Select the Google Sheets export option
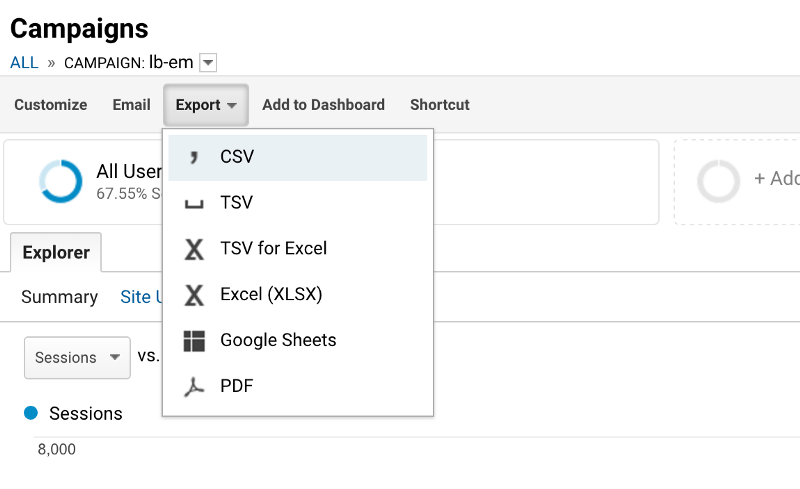The height and width of the screenshot is (489, 800). click(x=278, y=340)
